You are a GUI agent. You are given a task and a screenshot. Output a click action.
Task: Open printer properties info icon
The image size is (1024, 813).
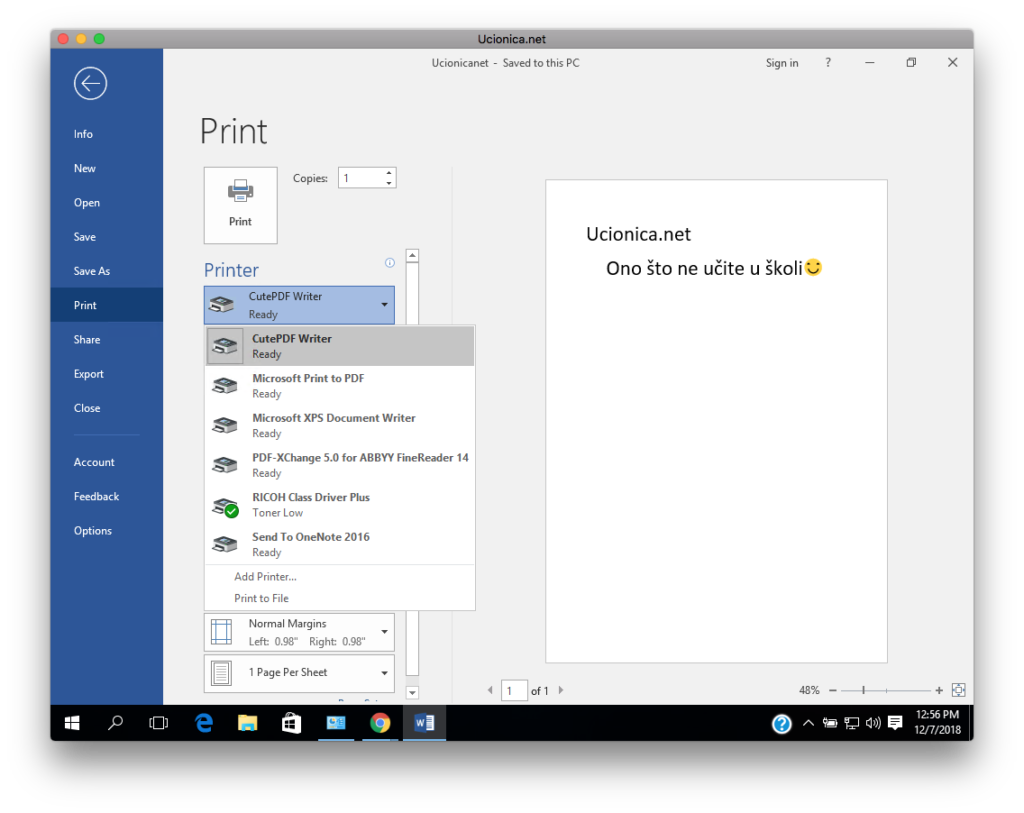click(390, 263)
